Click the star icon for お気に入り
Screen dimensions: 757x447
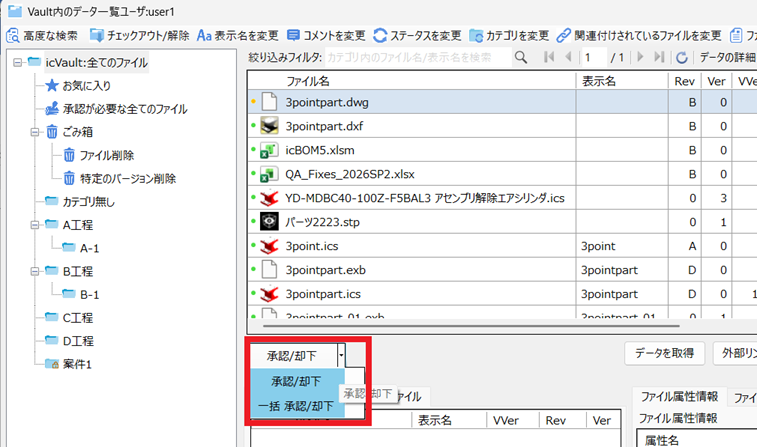tap(52, 85)
